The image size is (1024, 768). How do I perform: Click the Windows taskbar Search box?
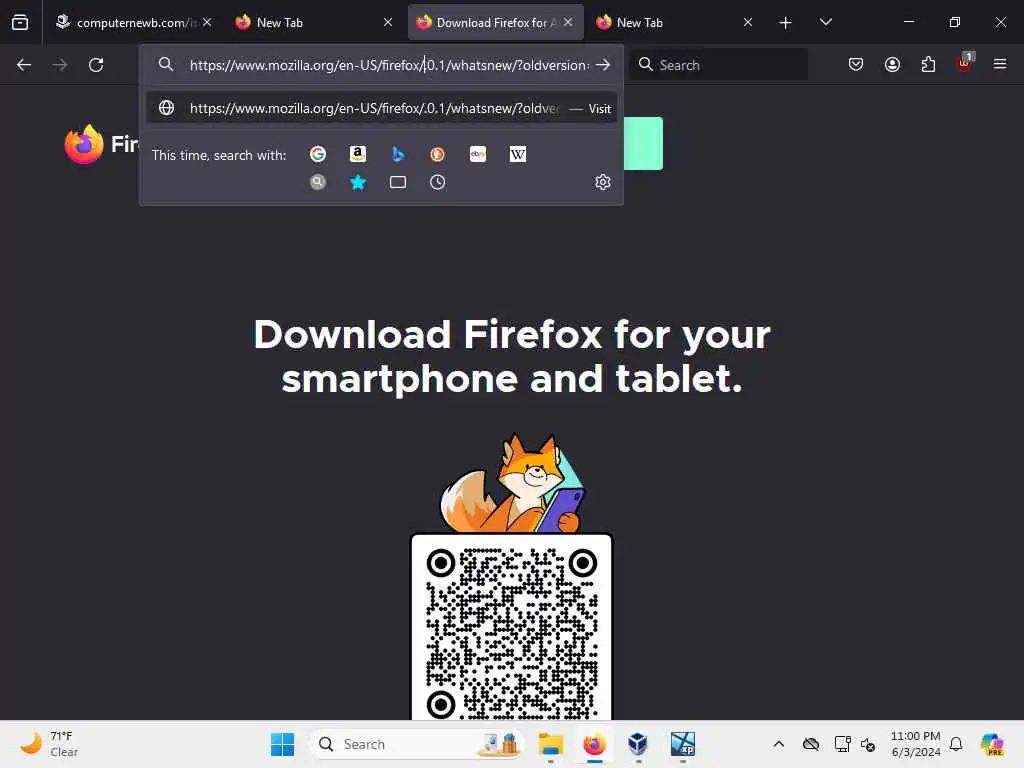tap(417, 744)
